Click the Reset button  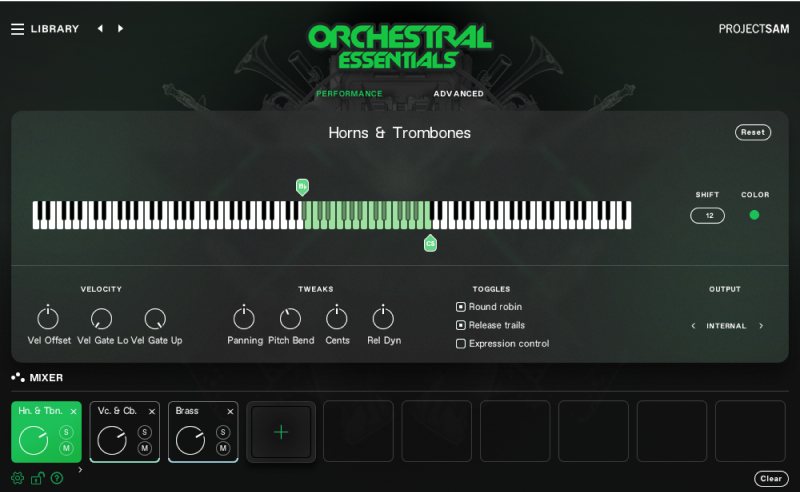click(753, 132)
